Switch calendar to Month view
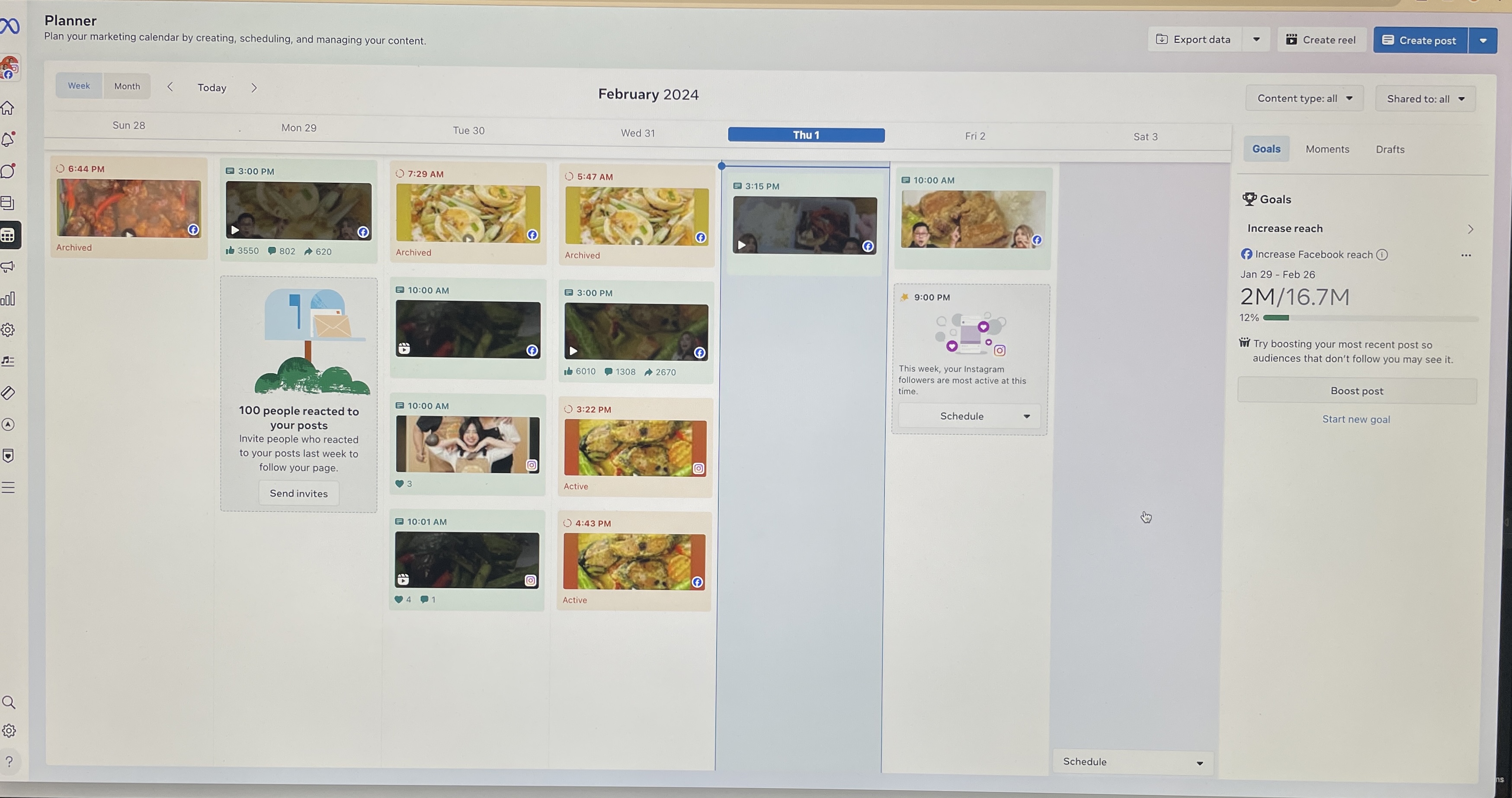 127,86
